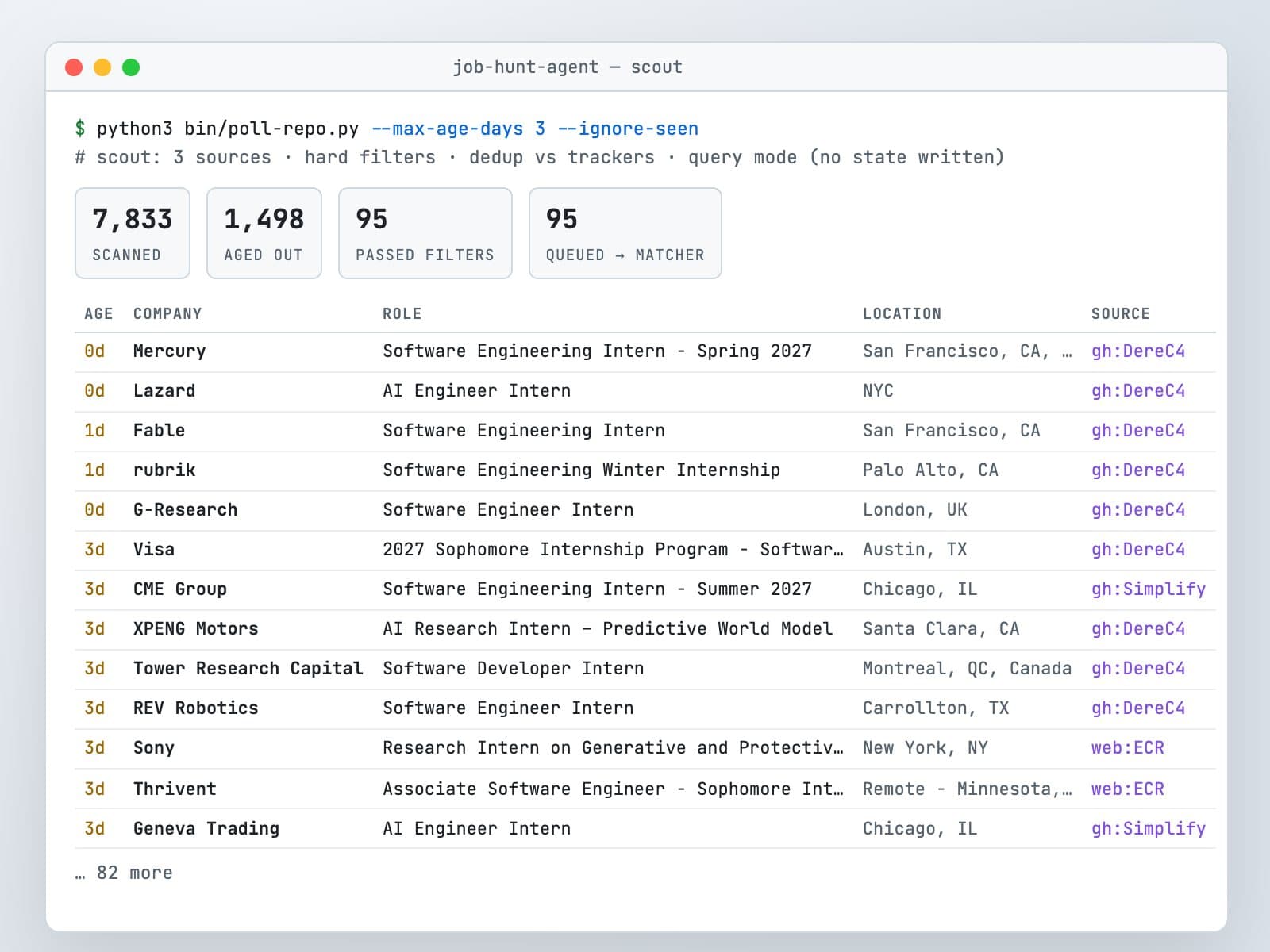
Task: Click the web:ECR source in Thrivent row
Action: pos(1128,789)
